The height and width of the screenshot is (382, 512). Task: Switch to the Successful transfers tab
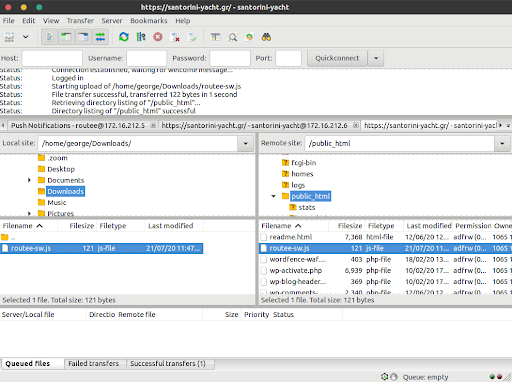pyautogui.click(x=168, y=364)
